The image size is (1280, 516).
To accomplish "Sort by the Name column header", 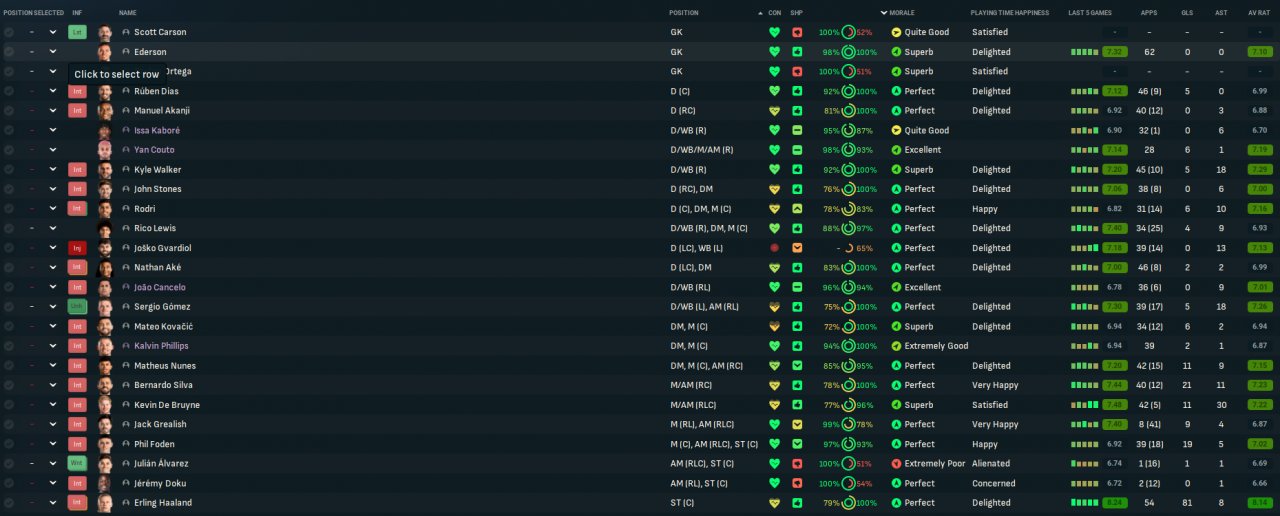I will 128,13.
